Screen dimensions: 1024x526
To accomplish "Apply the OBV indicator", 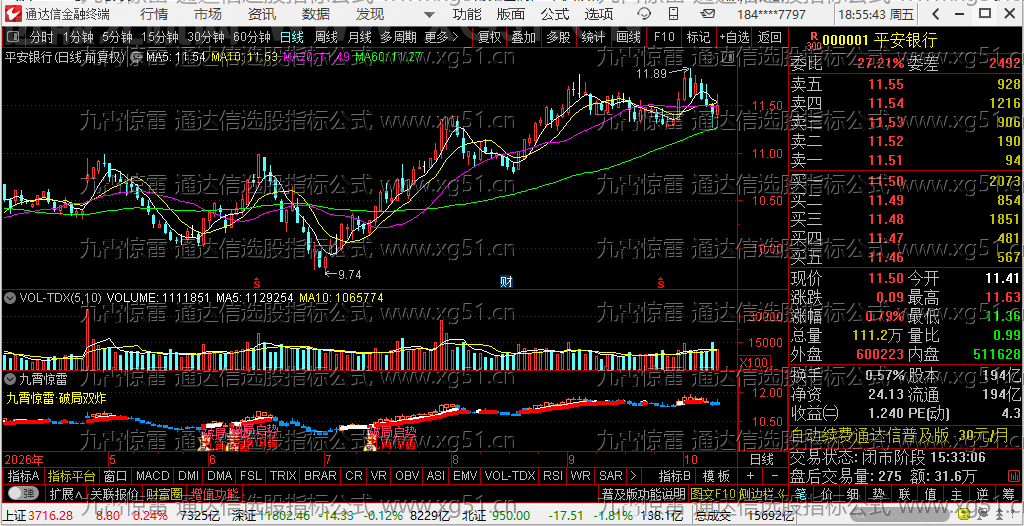I will [x=408, y=476].
